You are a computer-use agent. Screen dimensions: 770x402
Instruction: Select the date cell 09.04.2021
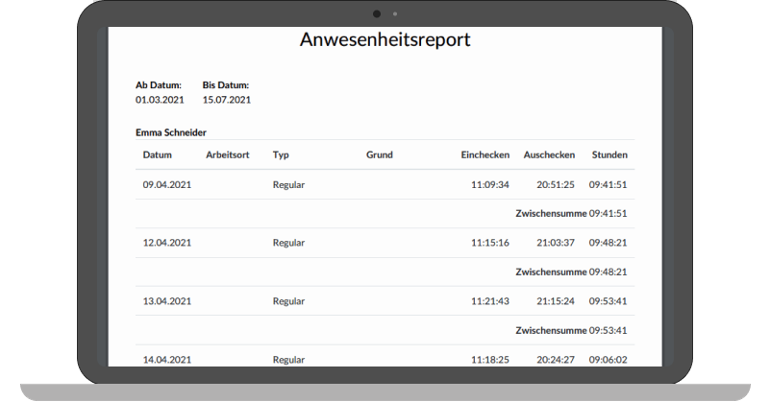click(x=167, y=185)
